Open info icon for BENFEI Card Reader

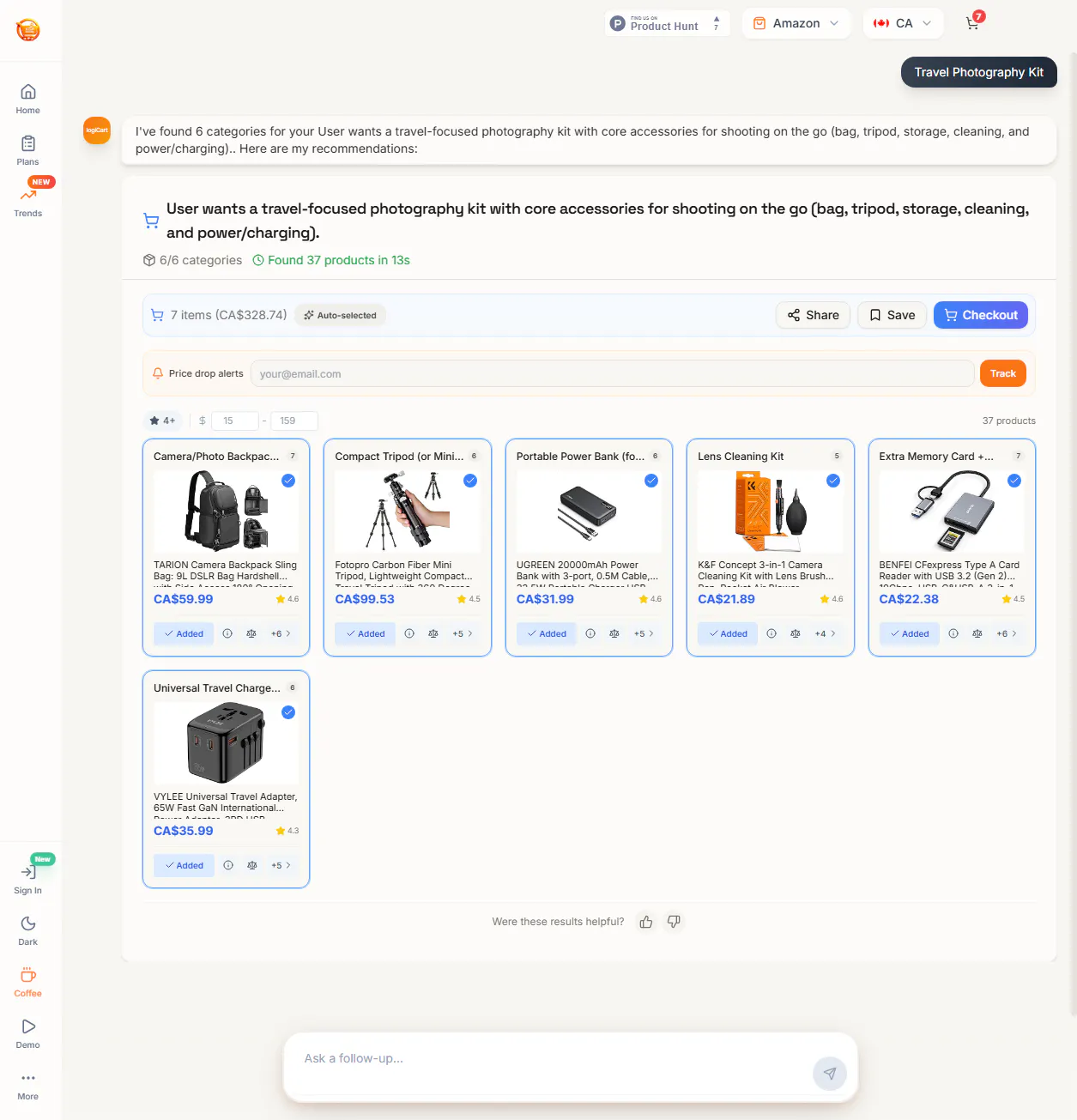[x=953, y=633]
